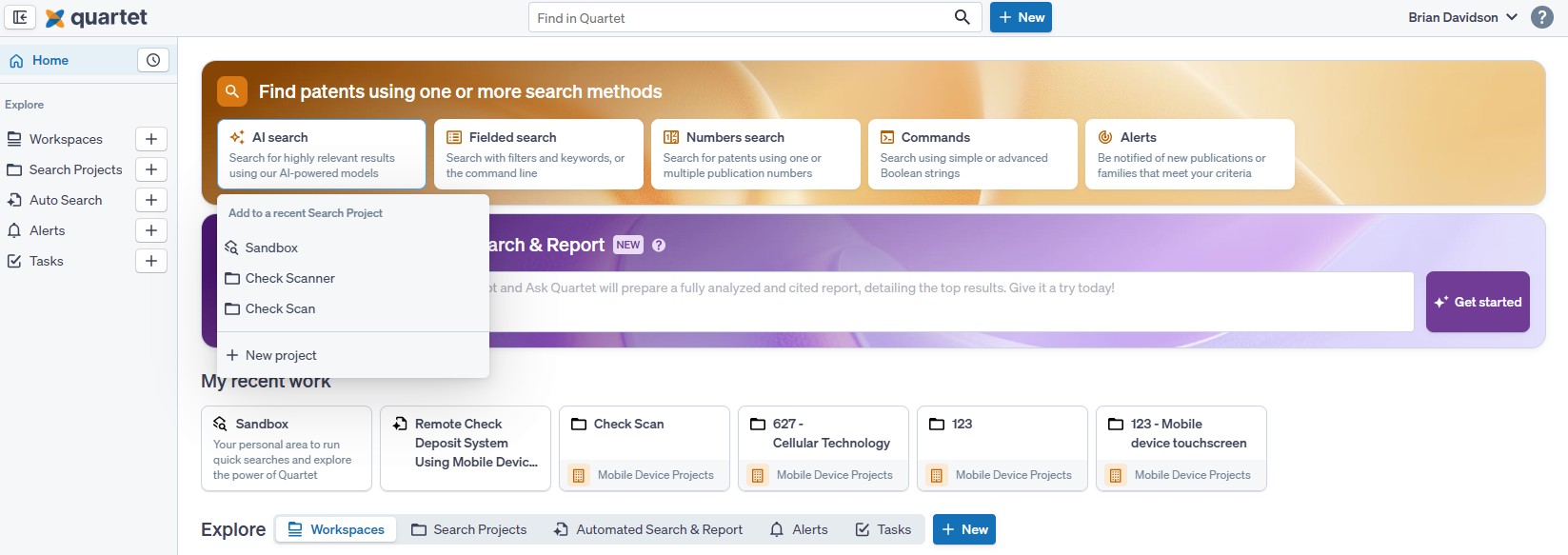1568x555 pixels.
Task: Choose the Numbers search method card
Action: (756, 154)
